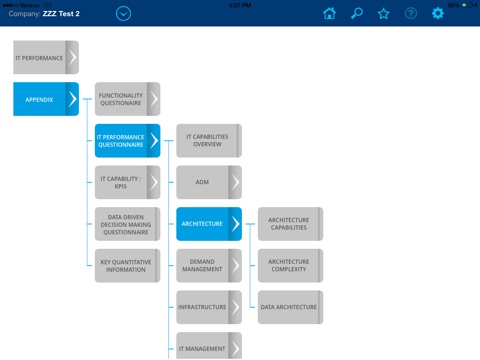The image size is (480, 360).
Task: Open the search magnifier icon
Action: pos(357,14)
